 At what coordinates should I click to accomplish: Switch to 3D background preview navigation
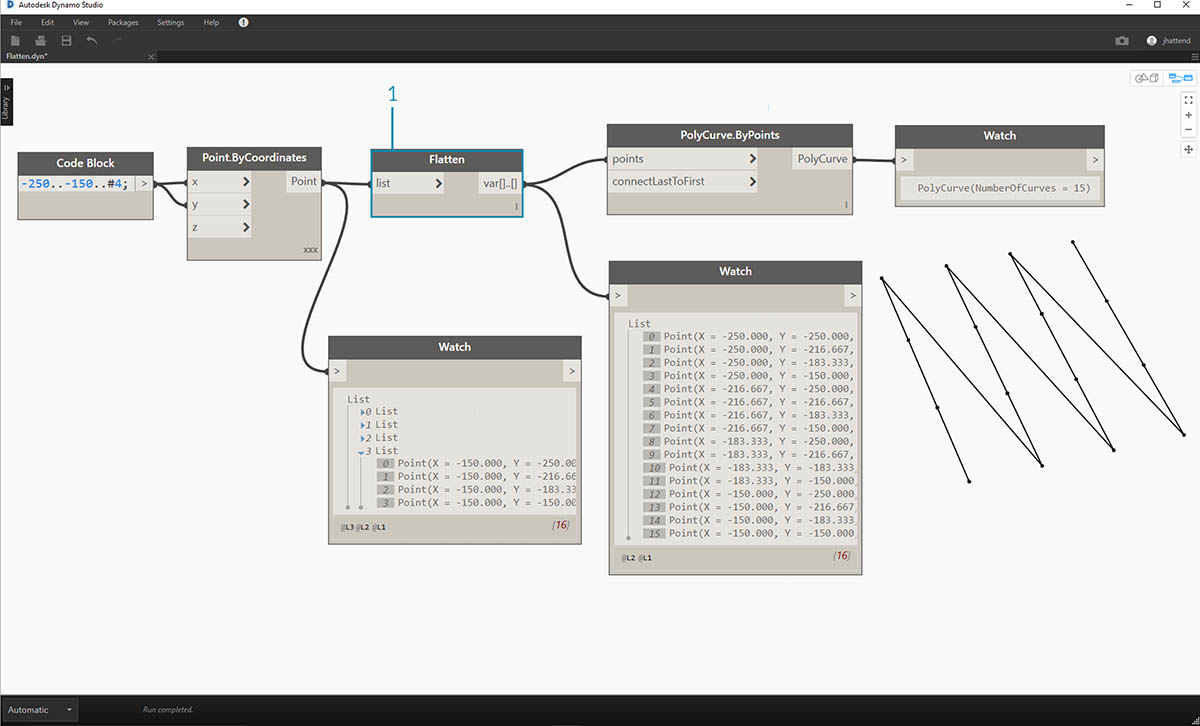pyautogui.click(x=1144, y=78)
